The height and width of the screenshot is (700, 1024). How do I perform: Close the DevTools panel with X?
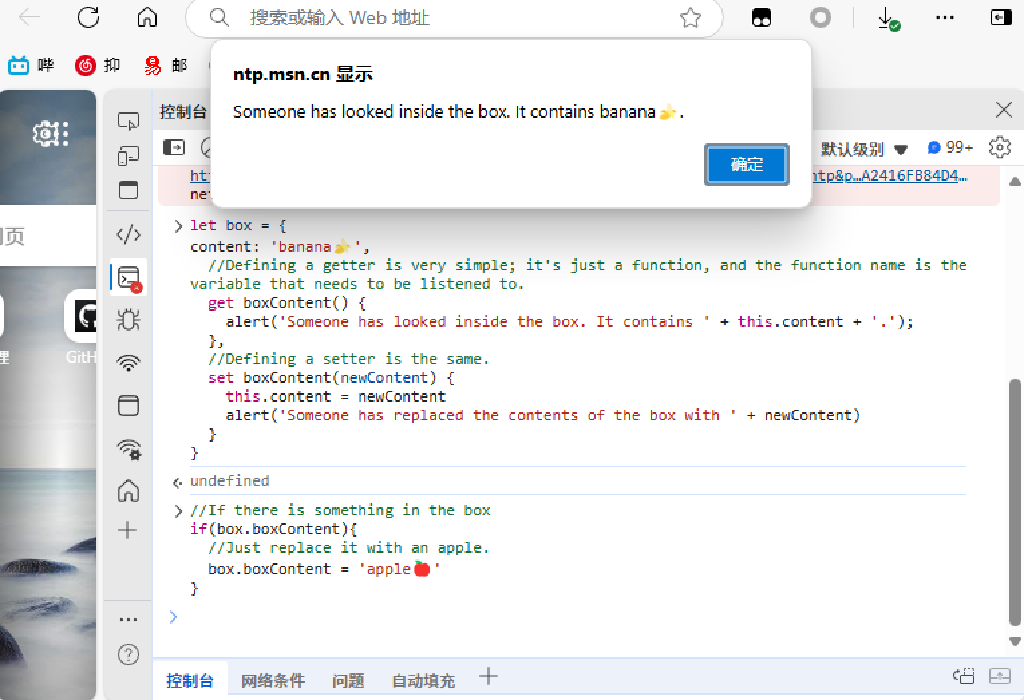[x=1004, y=110]
